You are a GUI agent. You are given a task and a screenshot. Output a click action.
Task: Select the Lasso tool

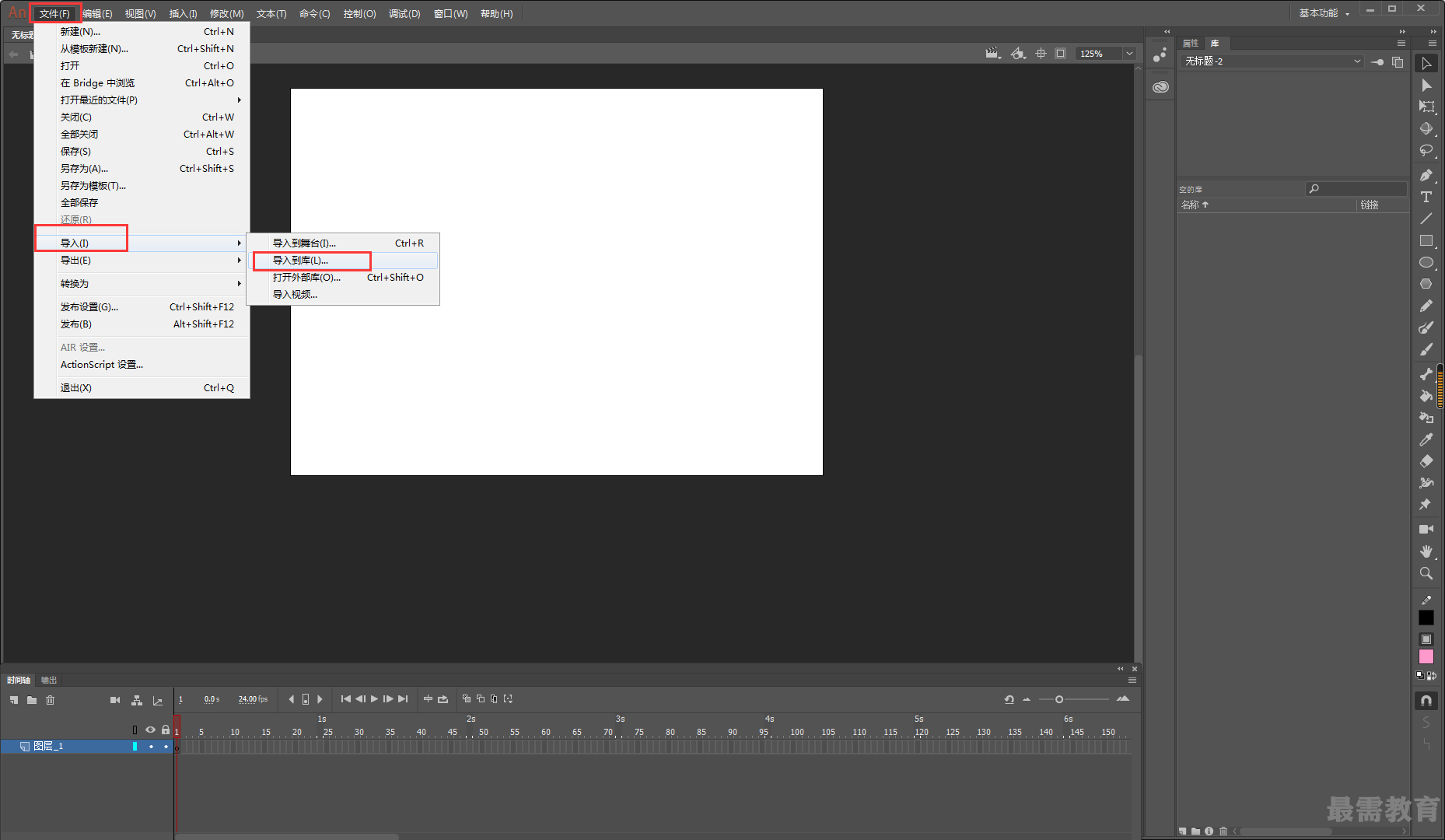pyautogui.click(x=1426, y=151)
